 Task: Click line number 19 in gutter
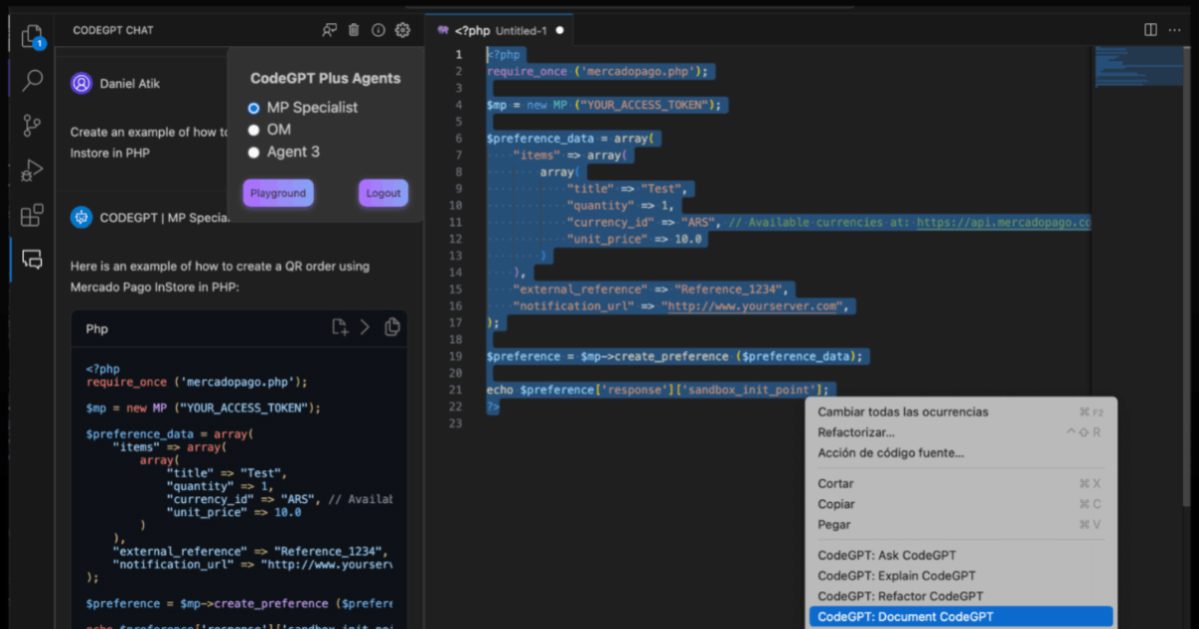pyautogui.click(x=456, y=356)
